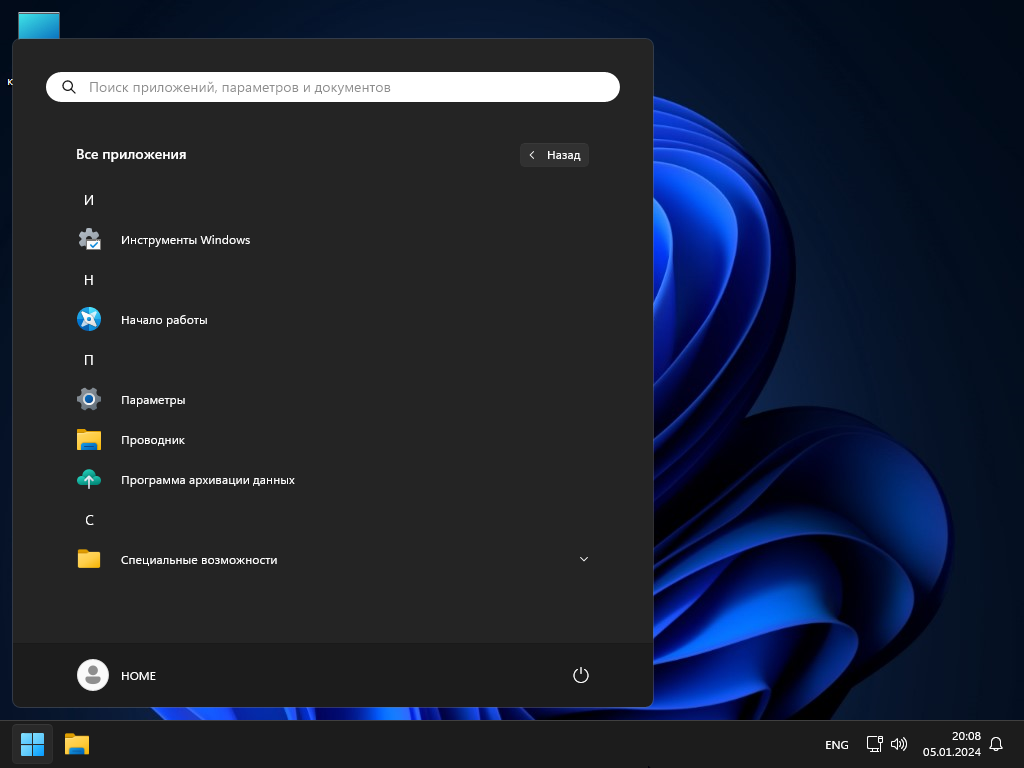Viewport: 1024px width, 768px height.
Task: Launch Программа архивации данных
Action: (x=207, y=480)
